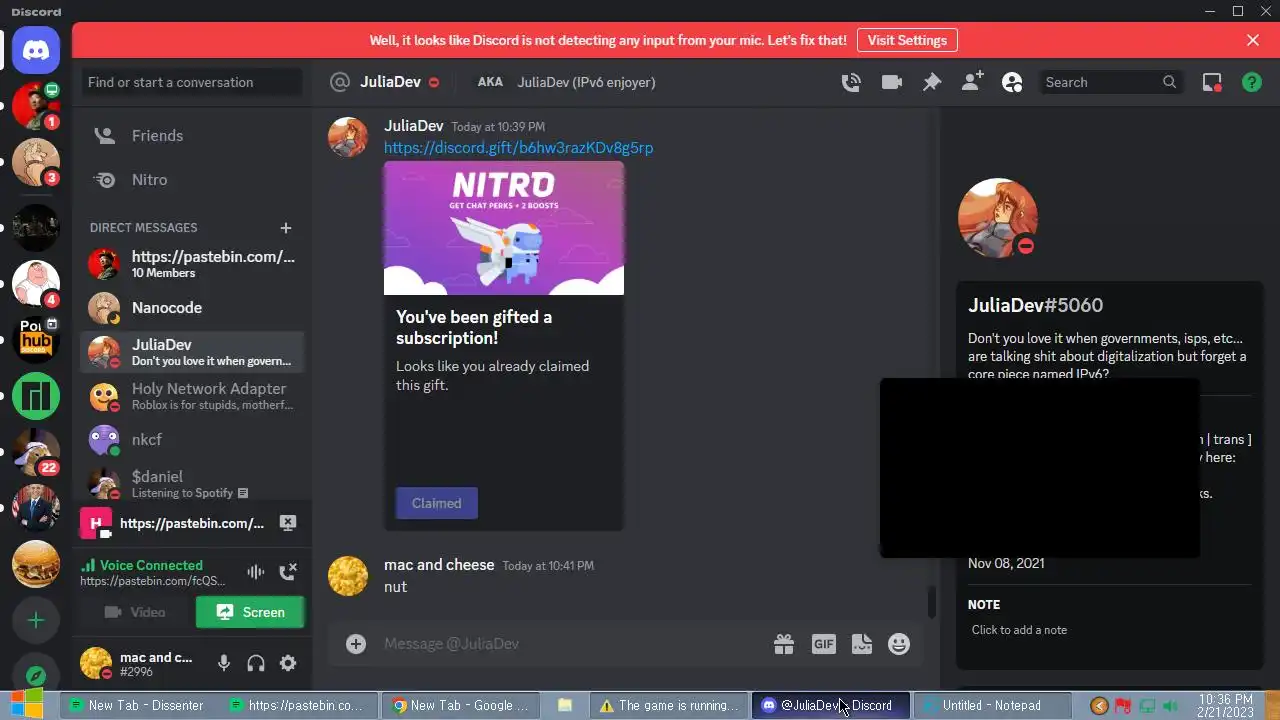Add friends to this DM

[x=972, y=82]
